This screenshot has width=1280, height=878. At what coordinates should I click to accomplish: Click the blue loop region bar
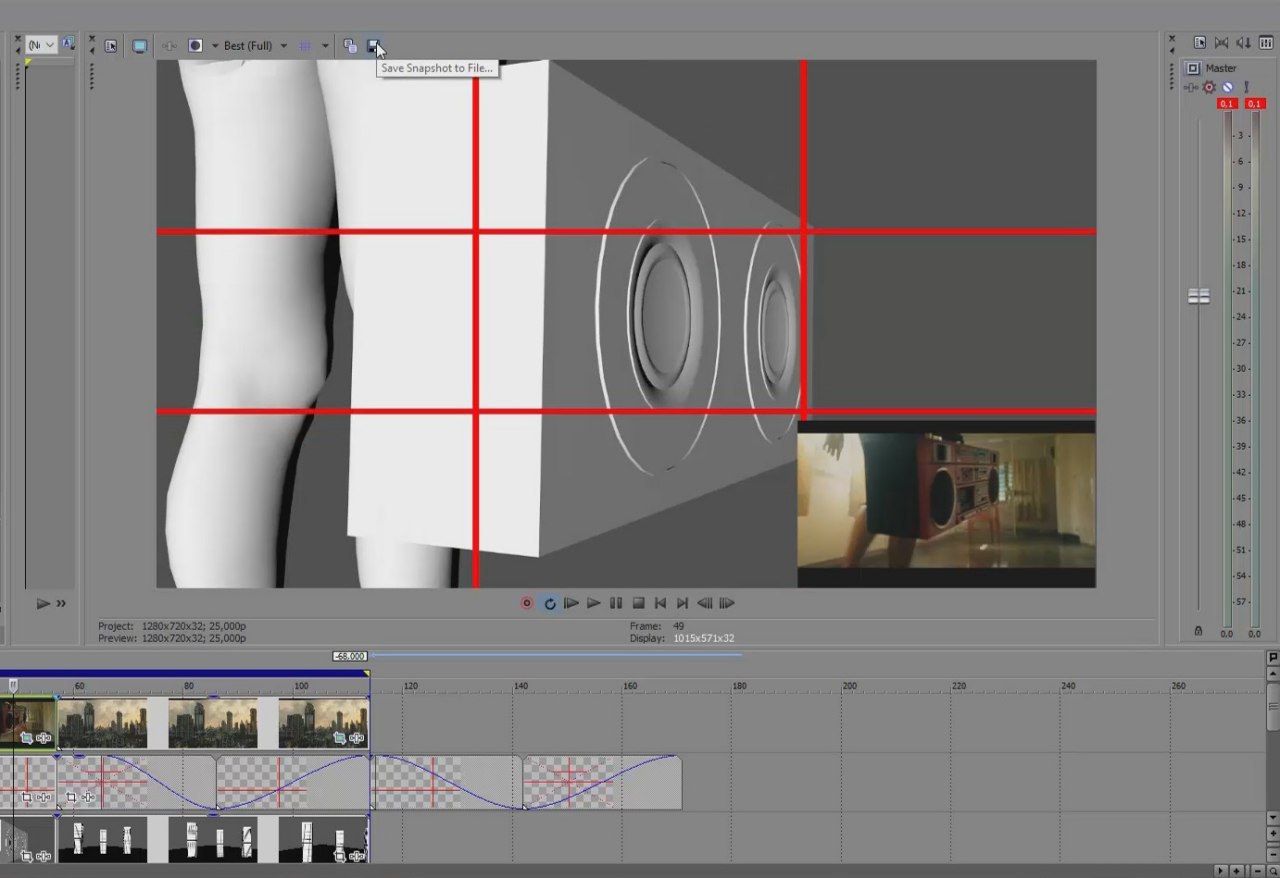pos(185,674)
